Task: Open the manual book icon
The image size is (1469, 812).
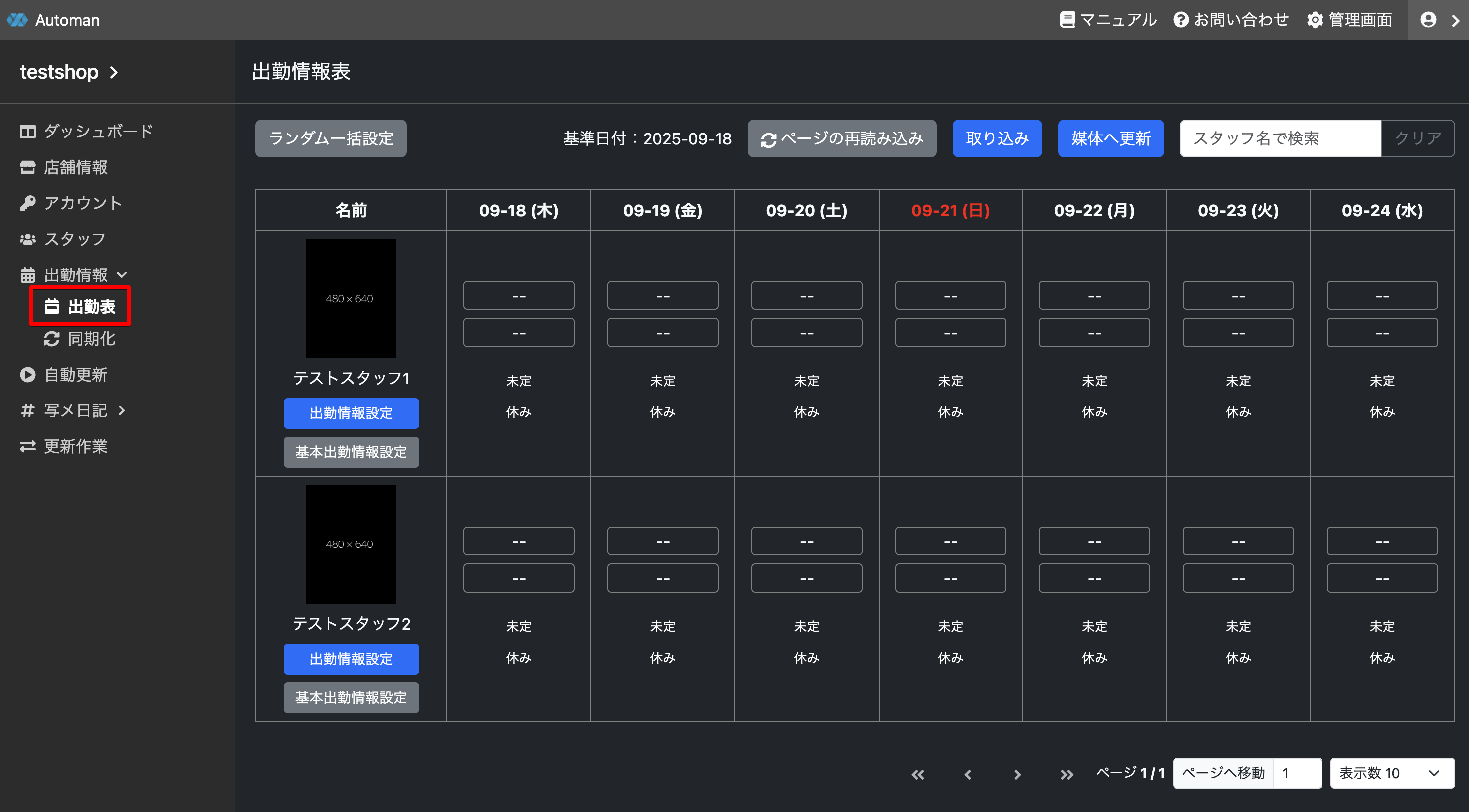Action: 1067,20
